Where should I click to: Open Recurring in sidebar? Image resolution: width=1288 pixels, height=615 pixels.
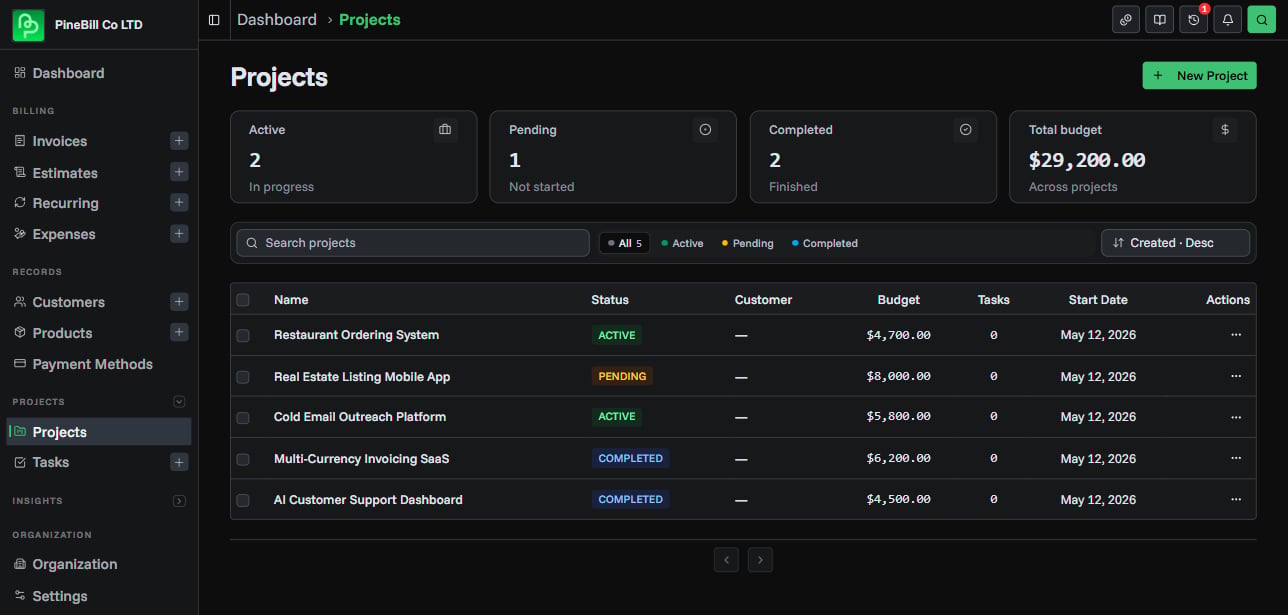pos(65,203)
